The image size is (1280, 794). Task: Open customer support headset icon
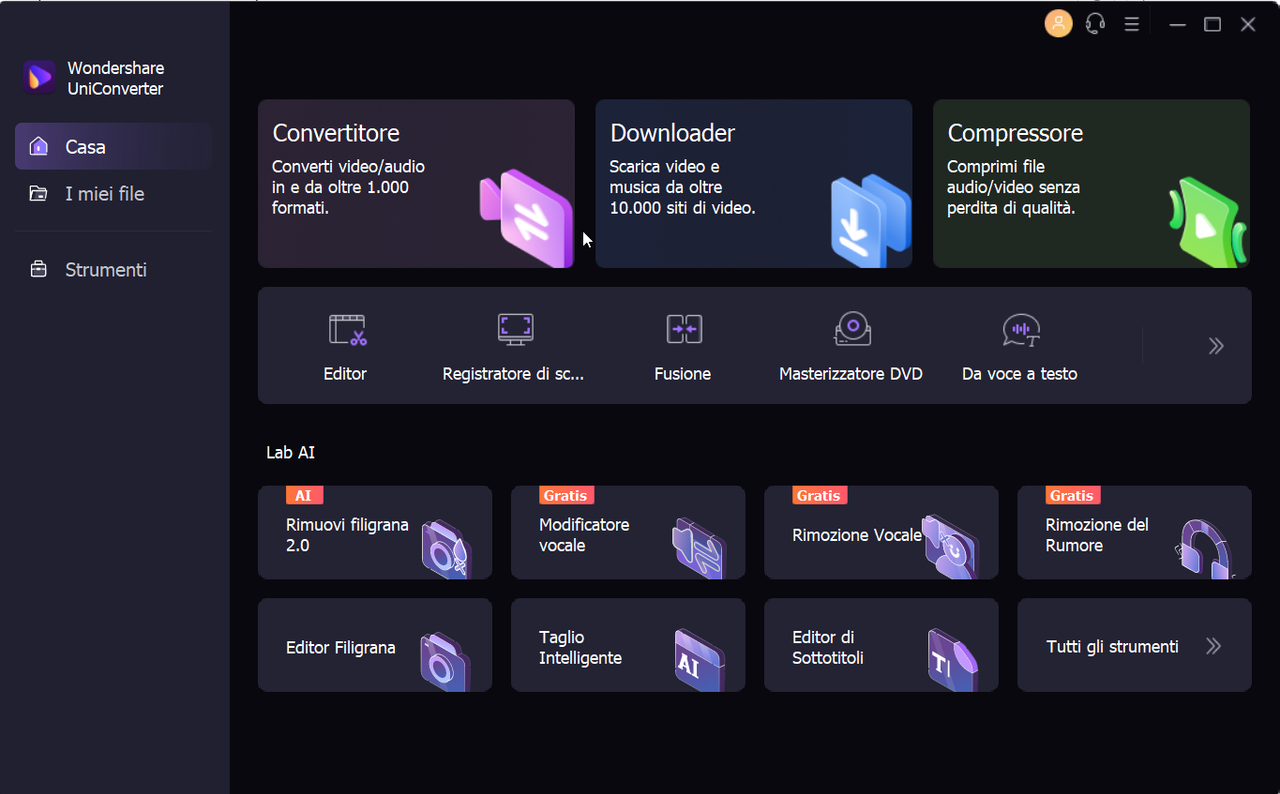(x=1095, y=23)
